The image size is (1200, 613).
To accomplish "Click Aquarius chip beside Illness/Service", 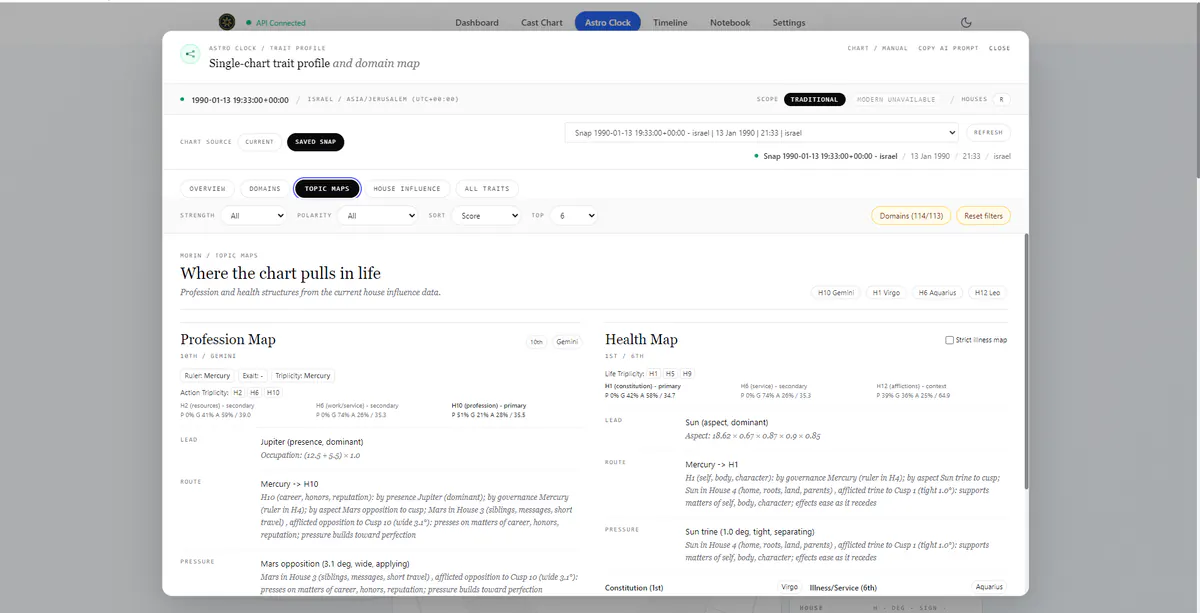I will click(x=988, y=587).
